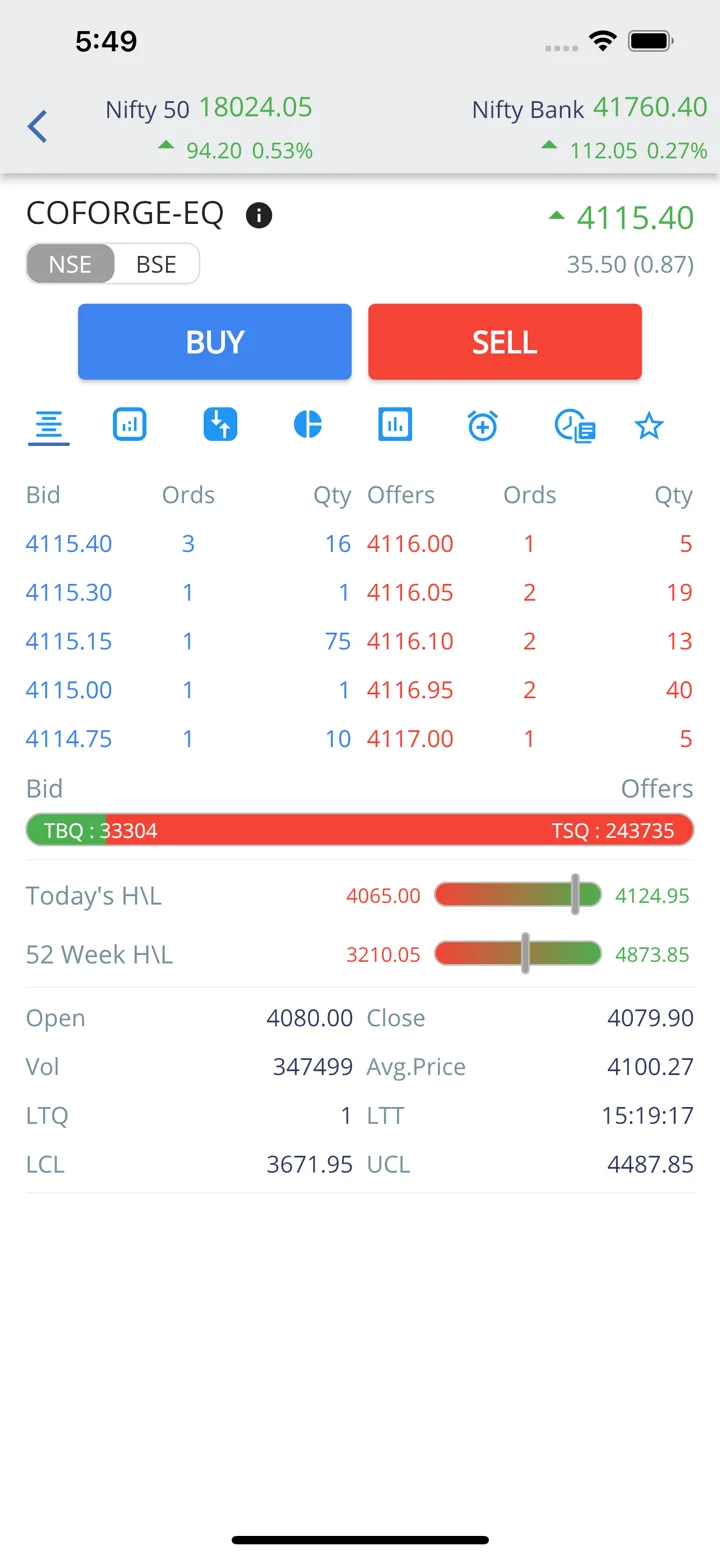Open the pie chart icon tab

[308, 425]
